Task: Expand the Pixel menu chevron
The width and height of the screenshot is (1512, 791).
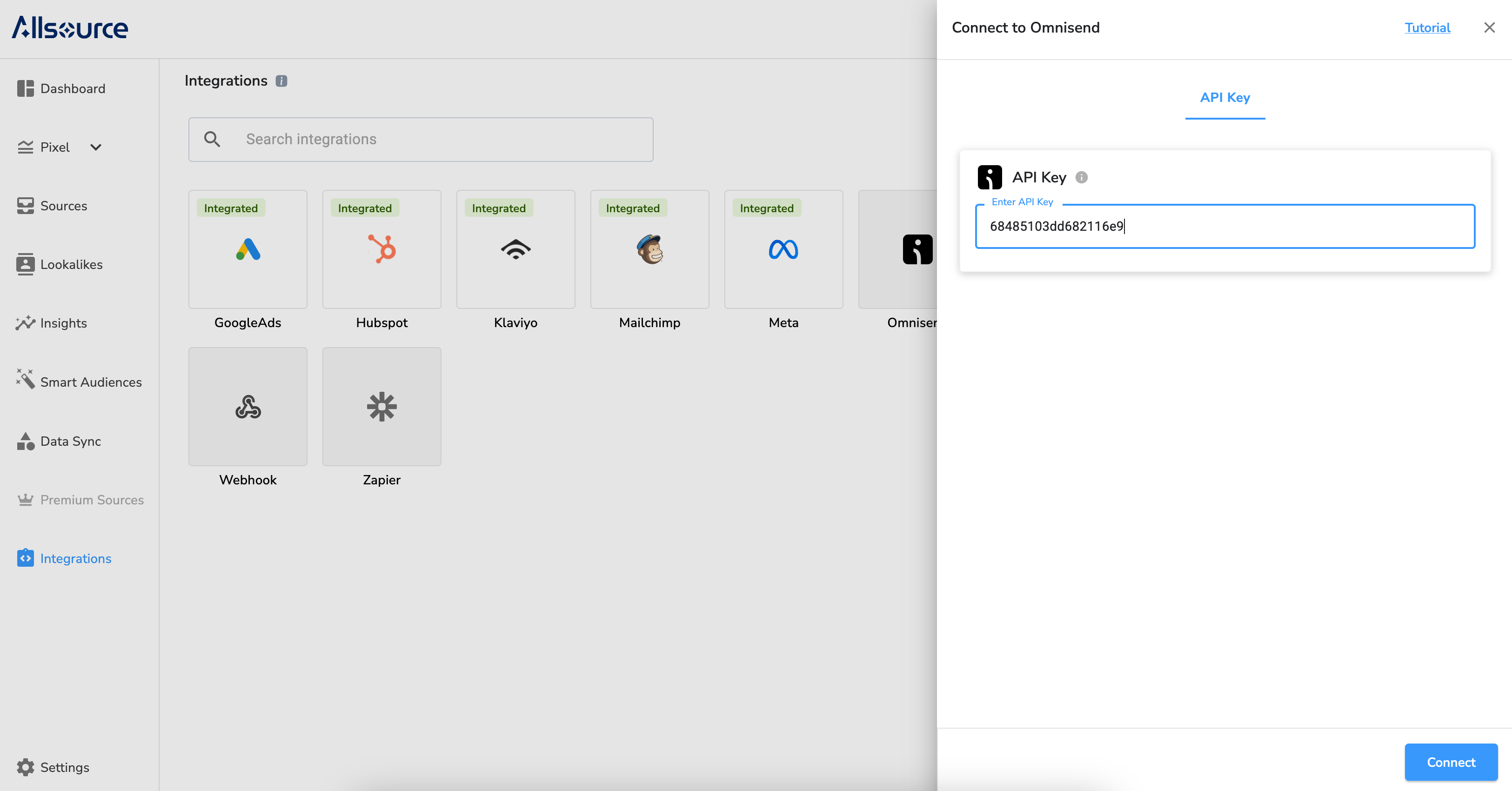Action: (x=96, y=147)
